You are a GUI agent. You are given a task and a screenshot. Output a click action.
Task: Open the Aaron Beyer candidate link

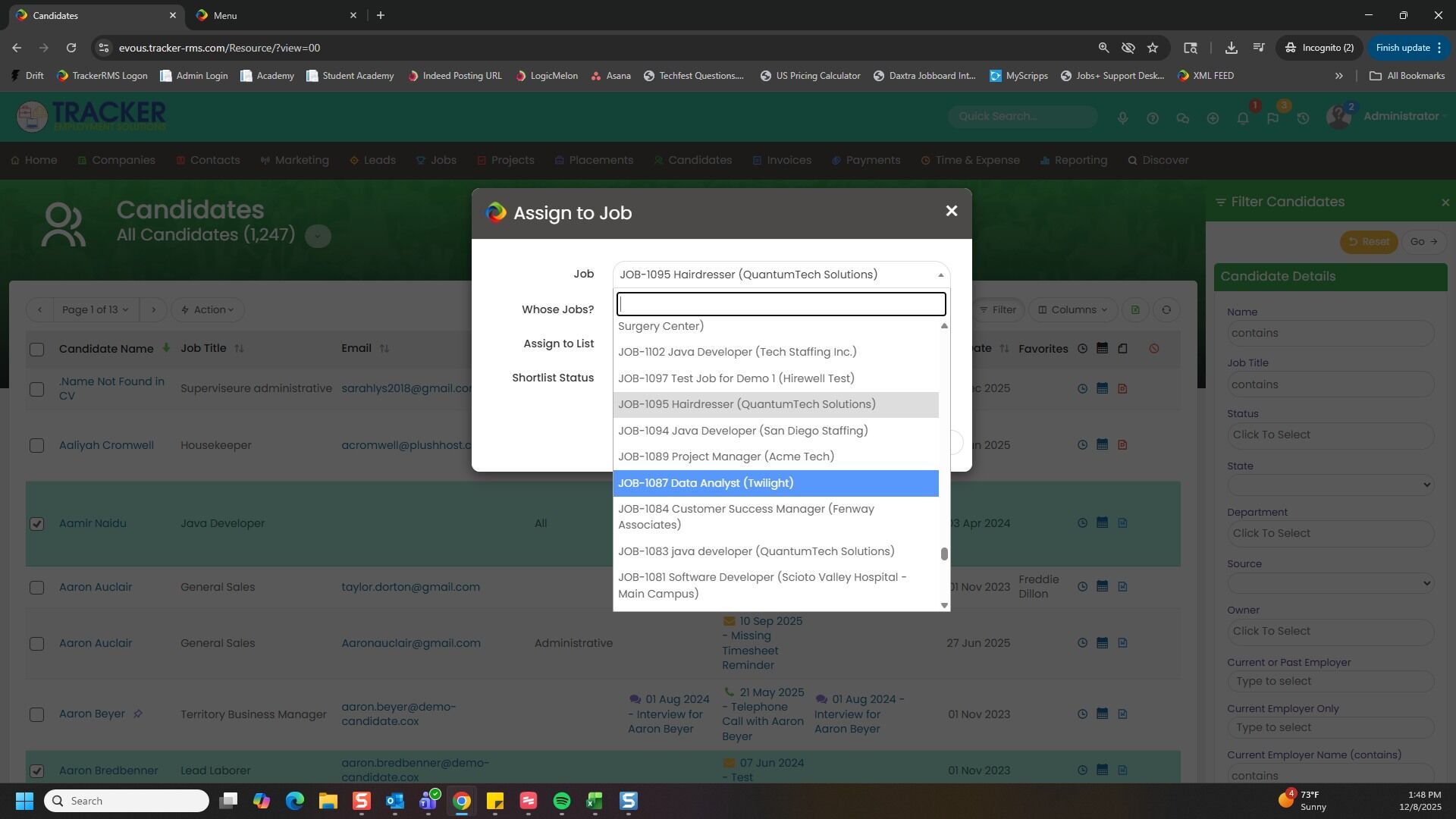coord(92,714)
